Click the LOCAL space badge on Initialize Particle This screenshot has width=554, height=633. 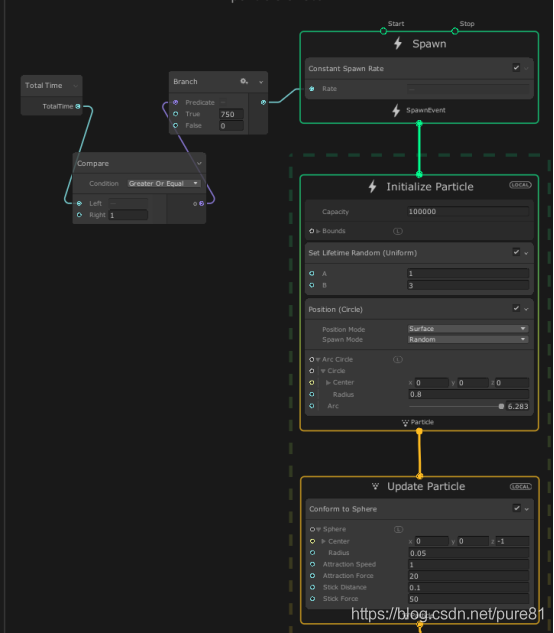coord(520,185)
